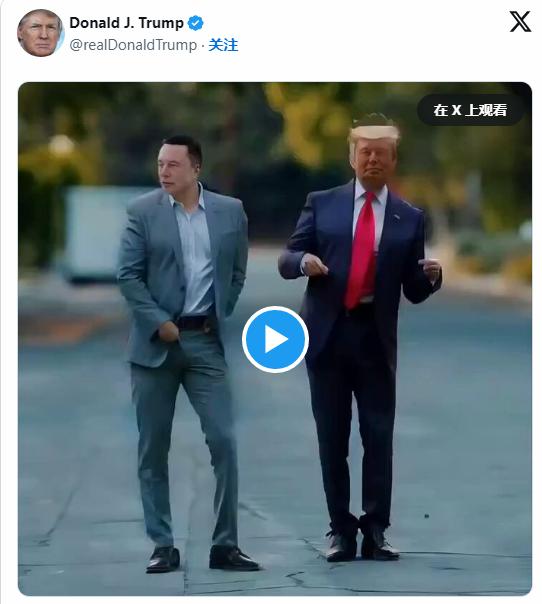Screen dimensions: 542x604
Task: Click the X logo in the post header
Action: 520,22
